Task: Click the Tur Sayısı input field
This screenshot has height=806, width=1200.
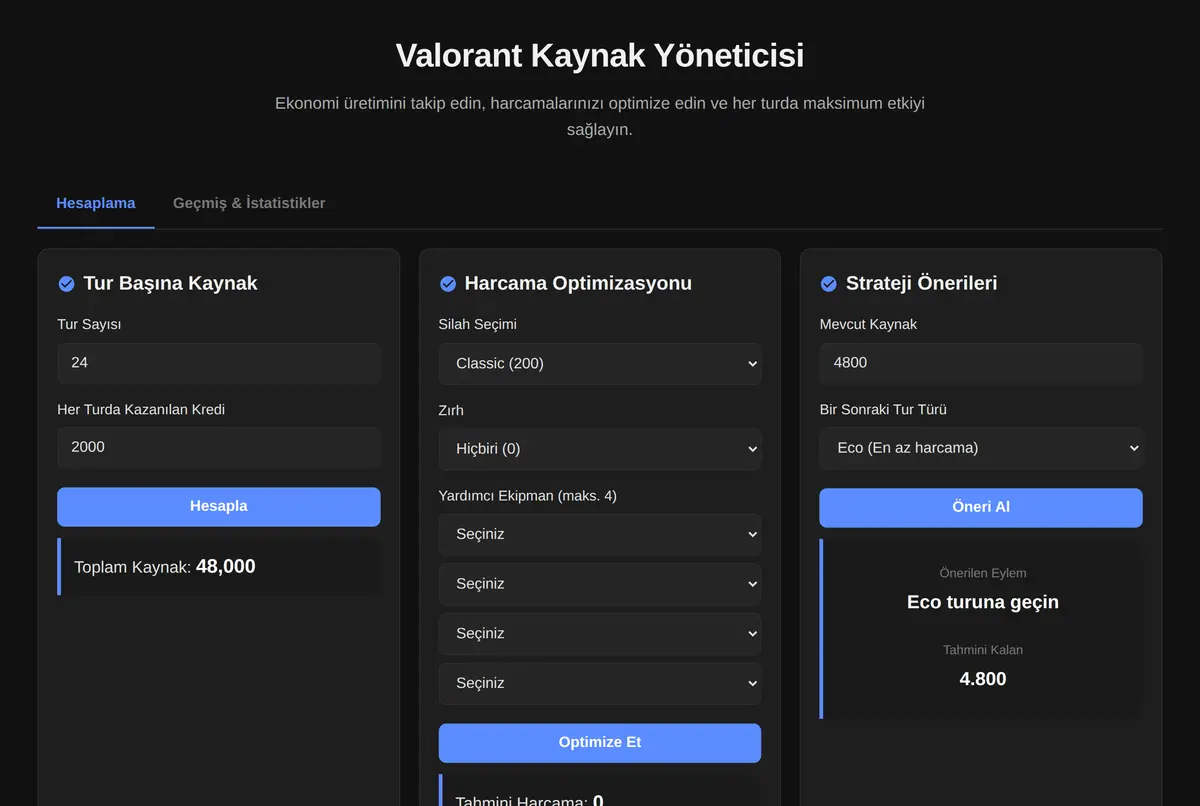Action: 219,363
